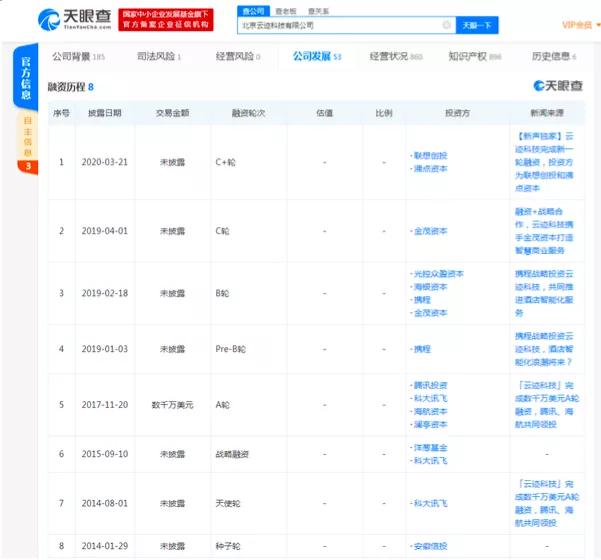601x560 pixels.
Task: Select the 查老板 search tab
Action: (x=286, y=11)
